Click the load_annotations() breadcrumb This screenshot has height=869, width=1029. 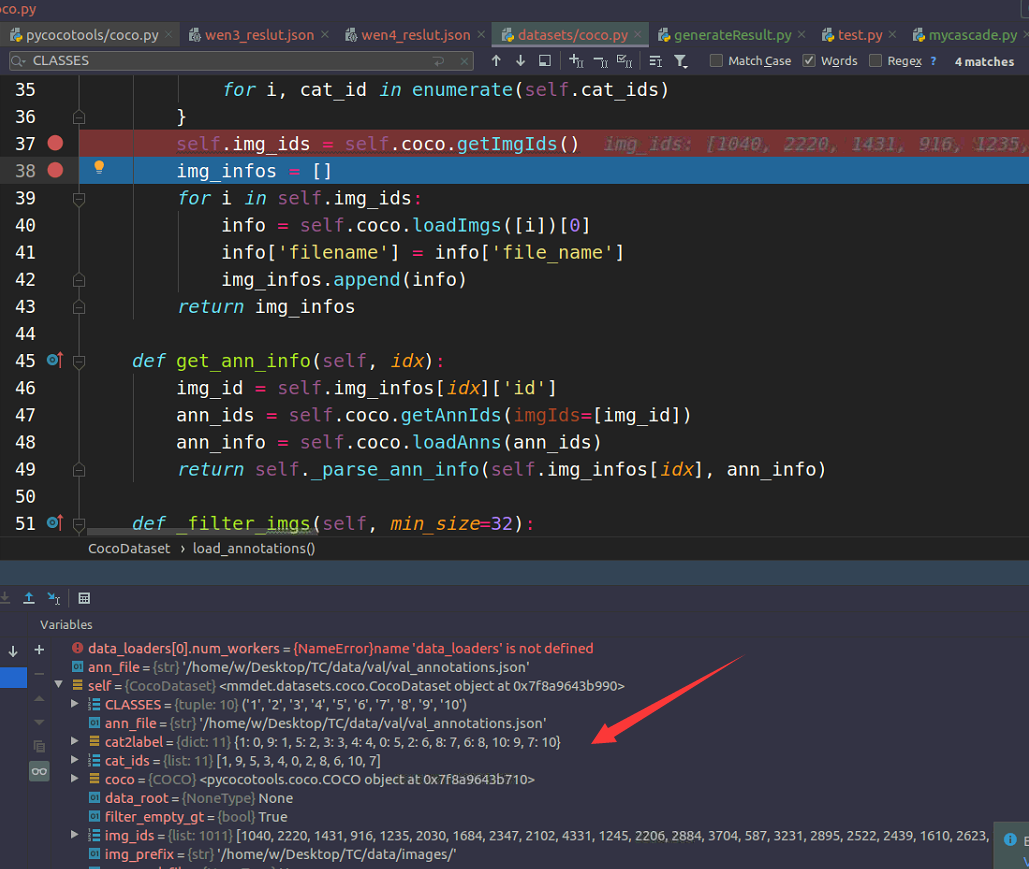254,548
